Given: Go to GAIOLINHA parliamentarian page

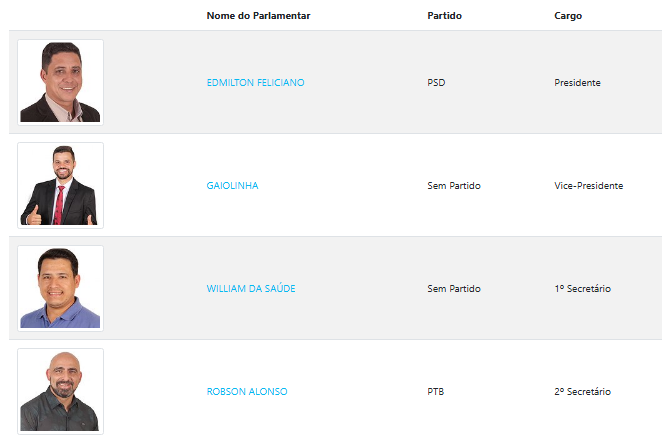Looking at the screenshot, I should (232, 186).
